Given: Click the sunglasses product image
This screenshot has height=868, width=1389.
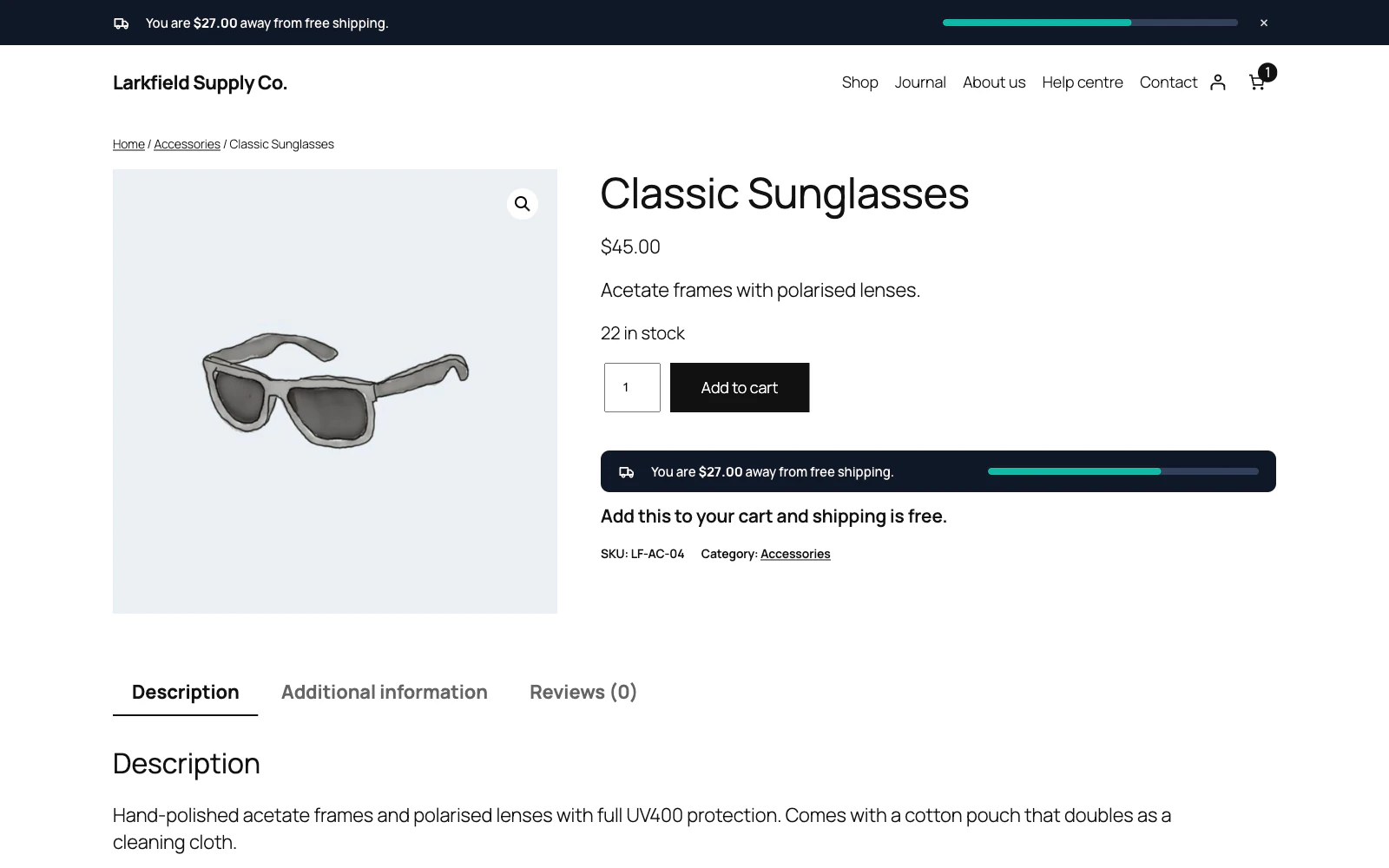Looking at the screenshot, I should pyautogui.click(x=335, y=391).
